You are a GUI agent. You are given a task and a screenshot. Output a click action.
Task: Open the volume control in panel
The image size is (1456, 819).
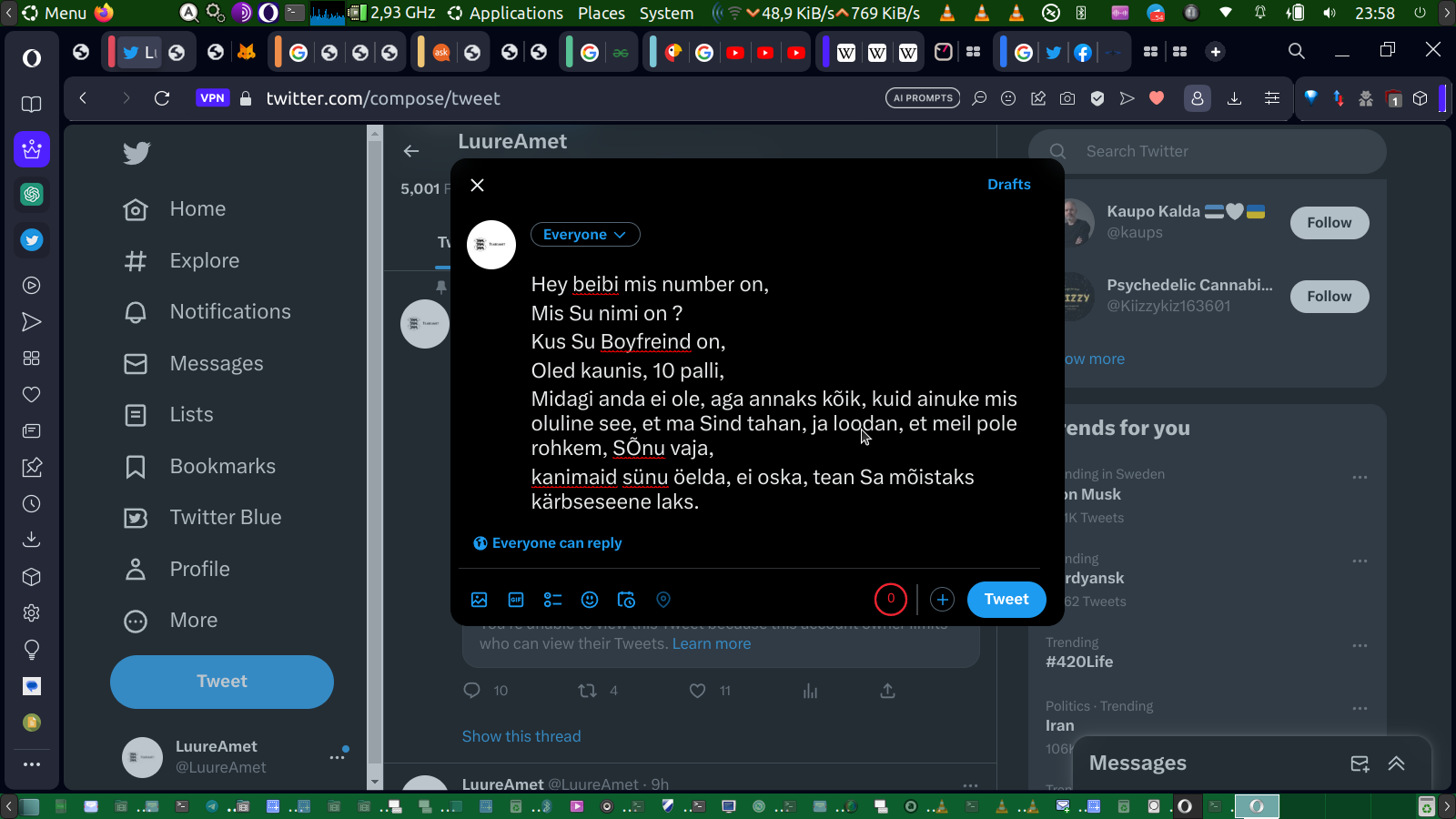[x=1330, y=13]
